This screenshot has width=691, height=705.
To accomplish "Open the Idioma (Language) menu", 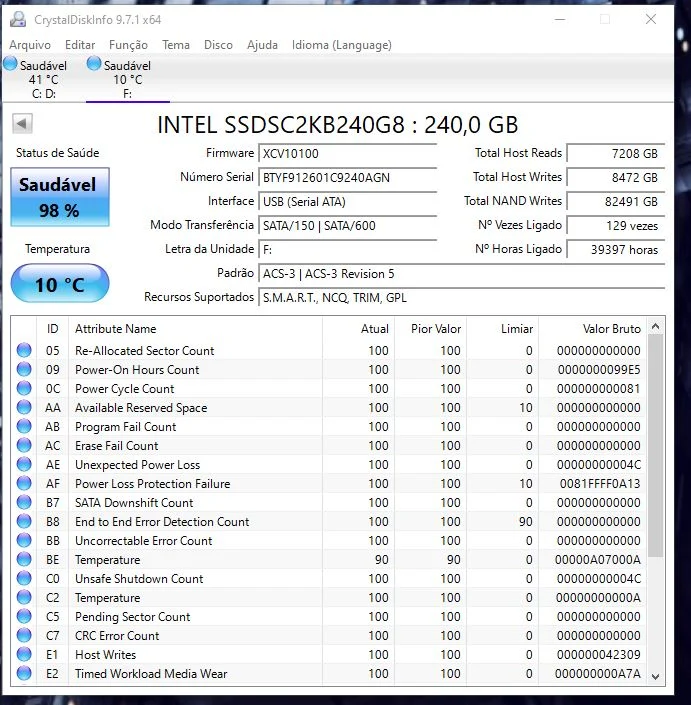I will (342, 45).
